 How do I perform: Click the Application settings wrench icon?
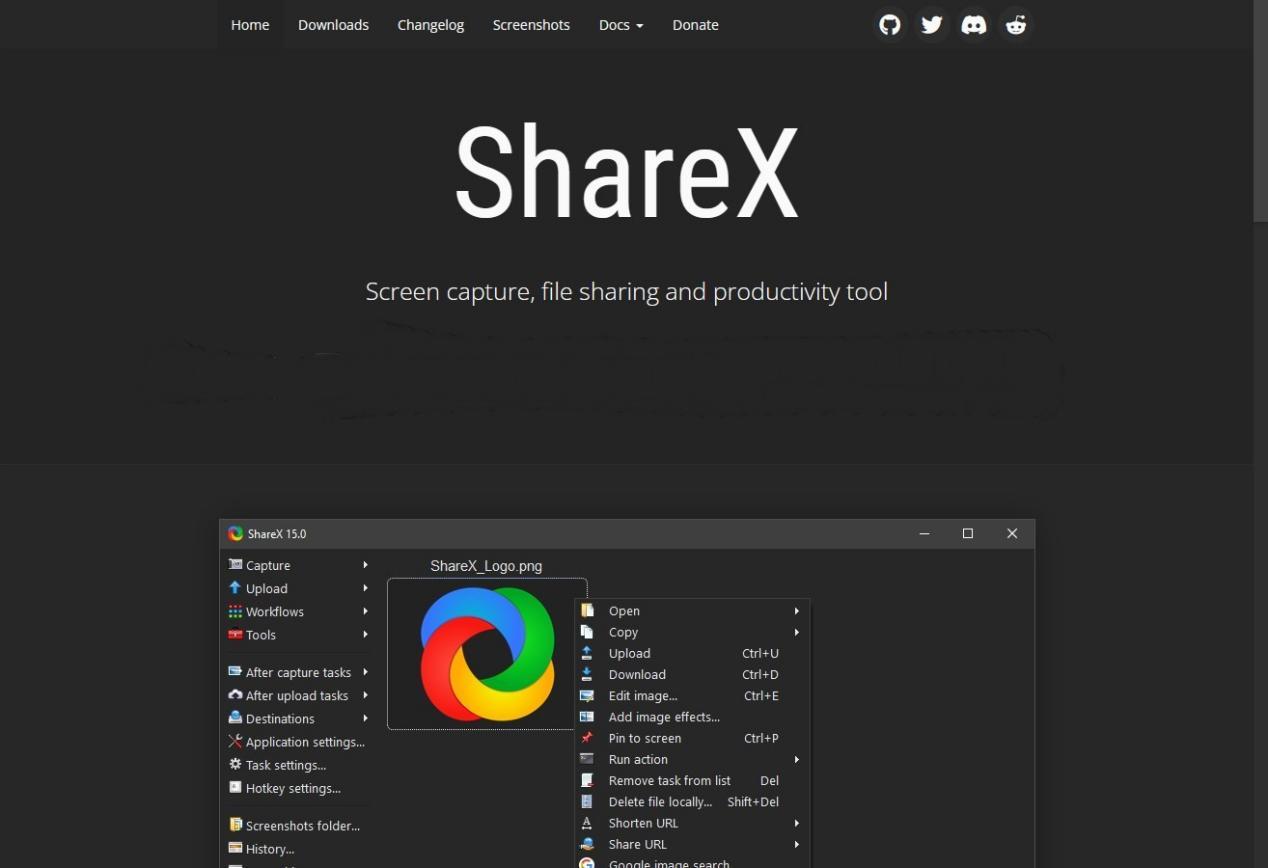pos(235,741)
